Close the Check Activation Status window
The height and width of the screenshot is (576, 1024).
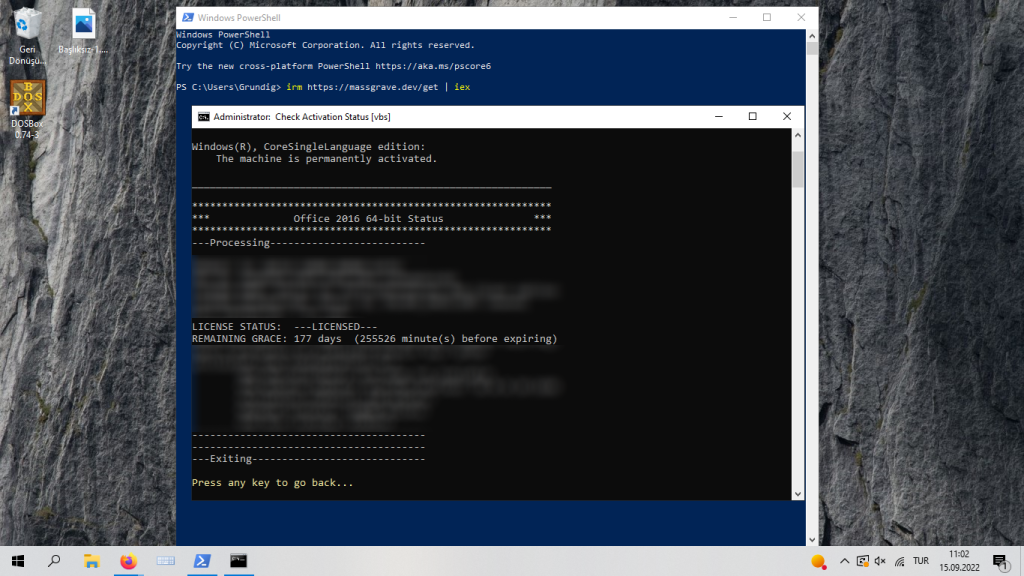(x=787, y=116)
